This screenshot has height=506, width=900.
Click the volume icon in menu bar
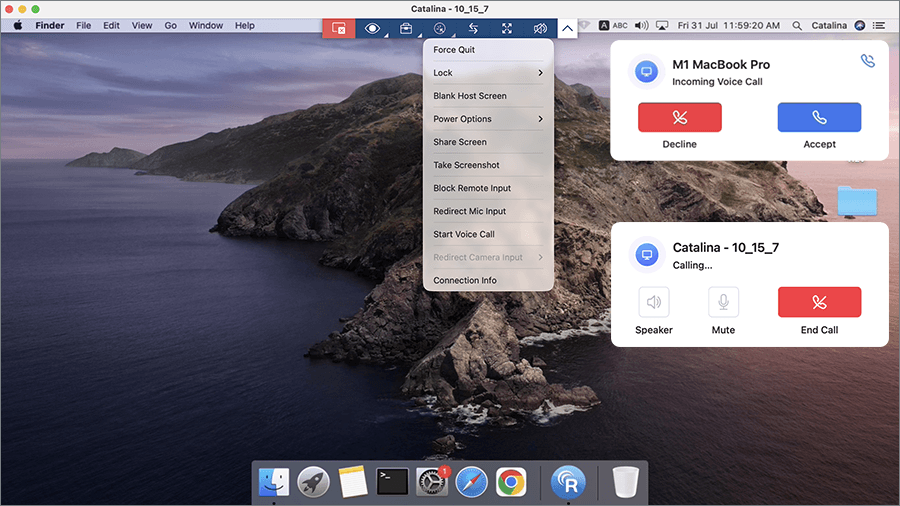642,25
